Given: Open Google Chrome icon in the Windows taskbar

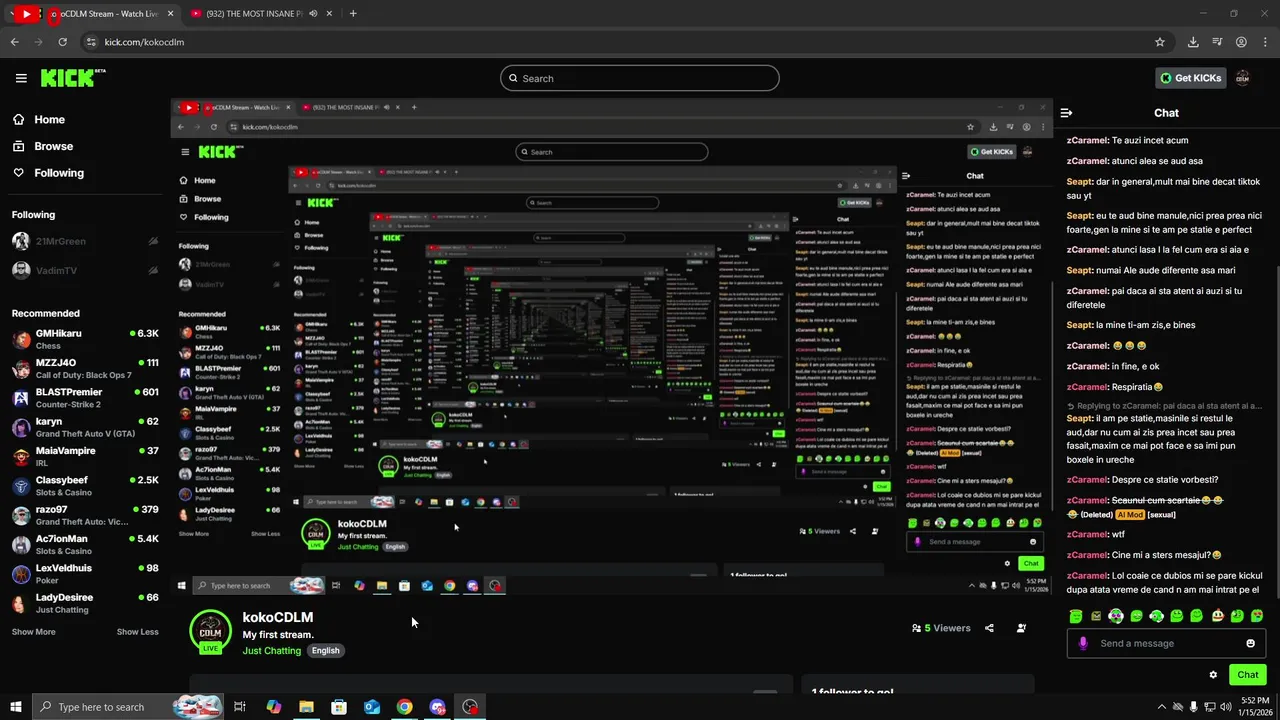Looking at the screenshot, I should [x=404, y=707].
